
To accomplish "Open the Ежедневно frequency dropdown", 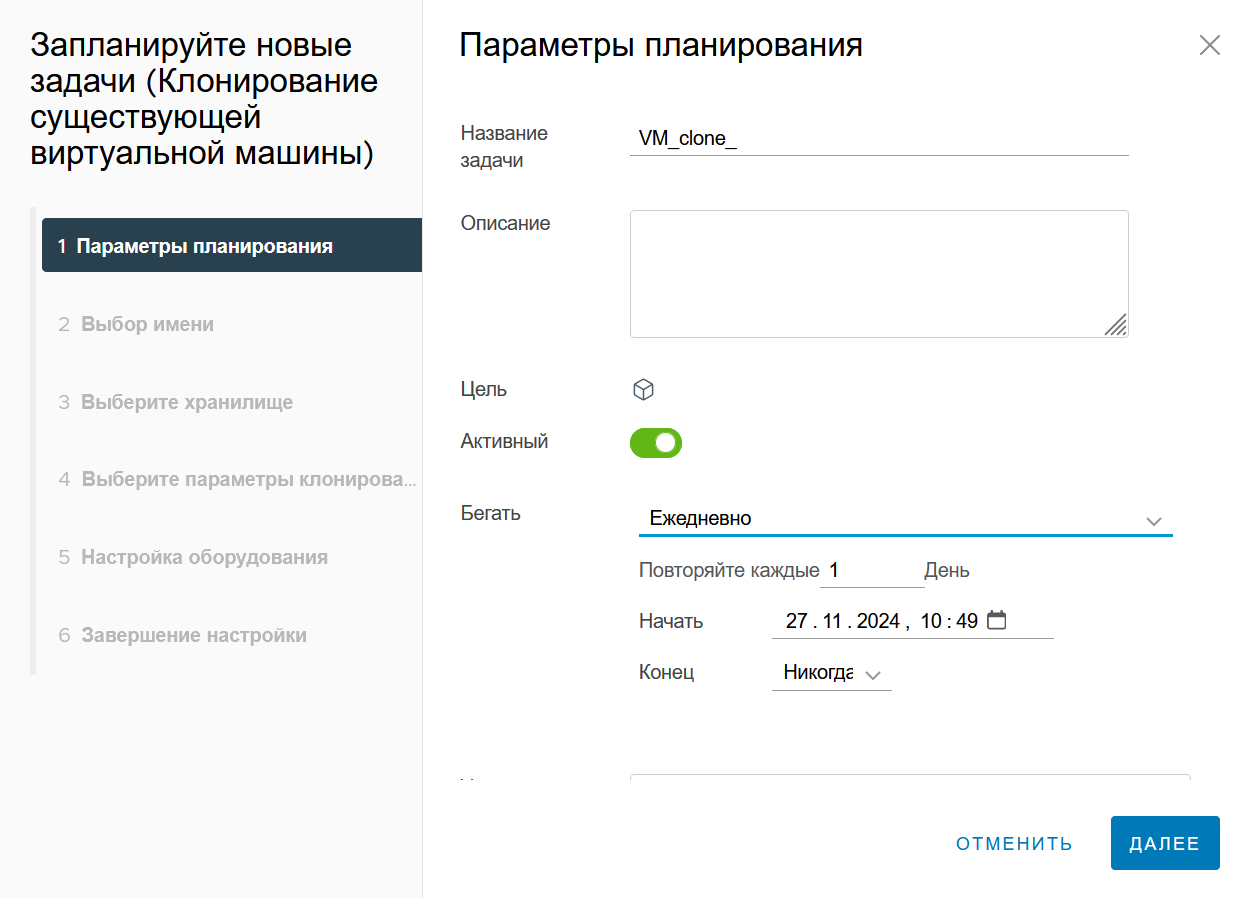I will tap(905, 519).
